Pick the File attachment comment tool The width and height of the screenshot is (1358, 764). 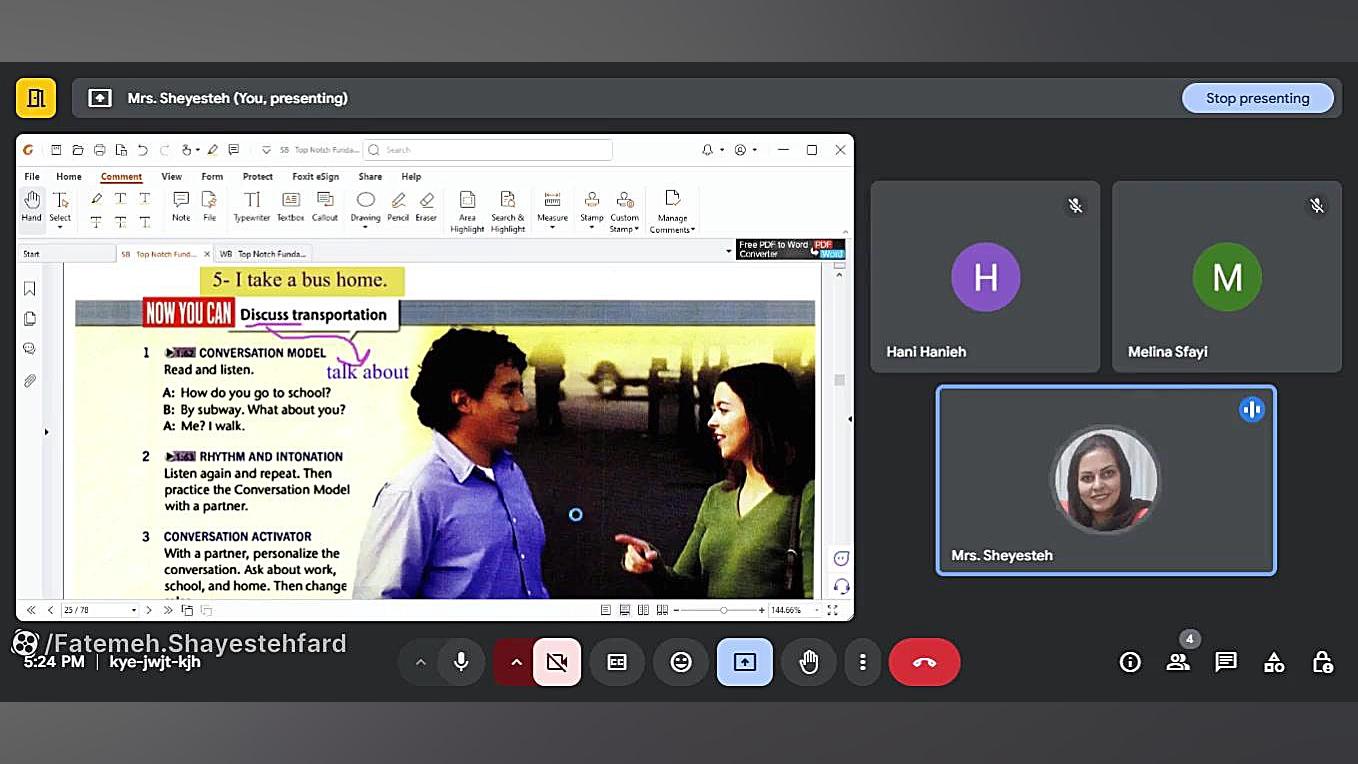pyautogui.click(x=209, y=206)
